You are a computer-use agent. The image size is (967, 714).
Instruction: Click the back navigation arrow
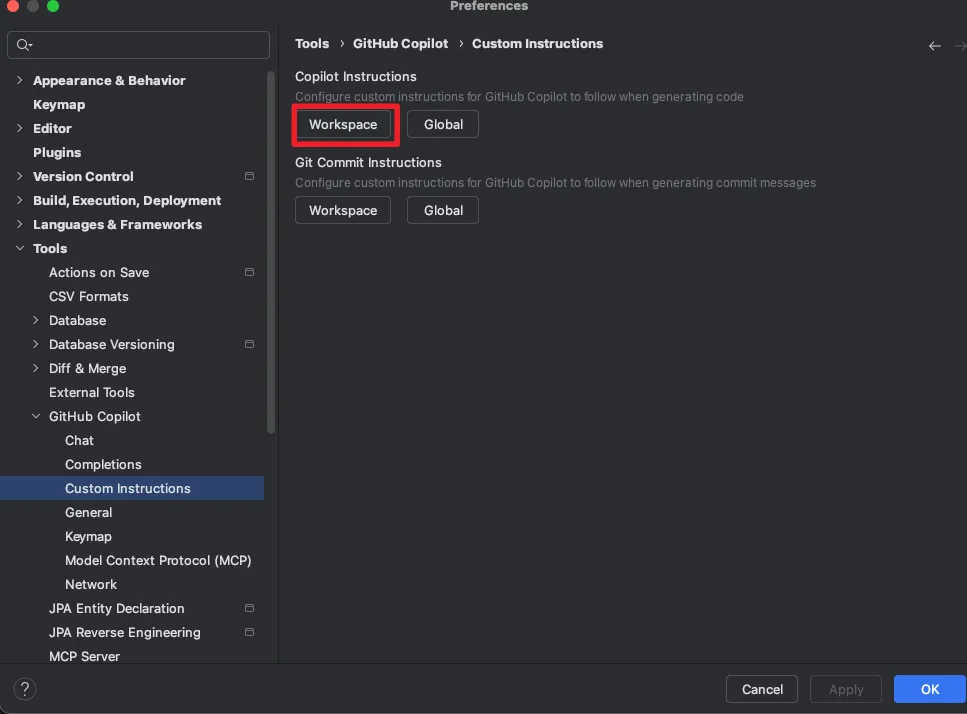click(935, 46)
